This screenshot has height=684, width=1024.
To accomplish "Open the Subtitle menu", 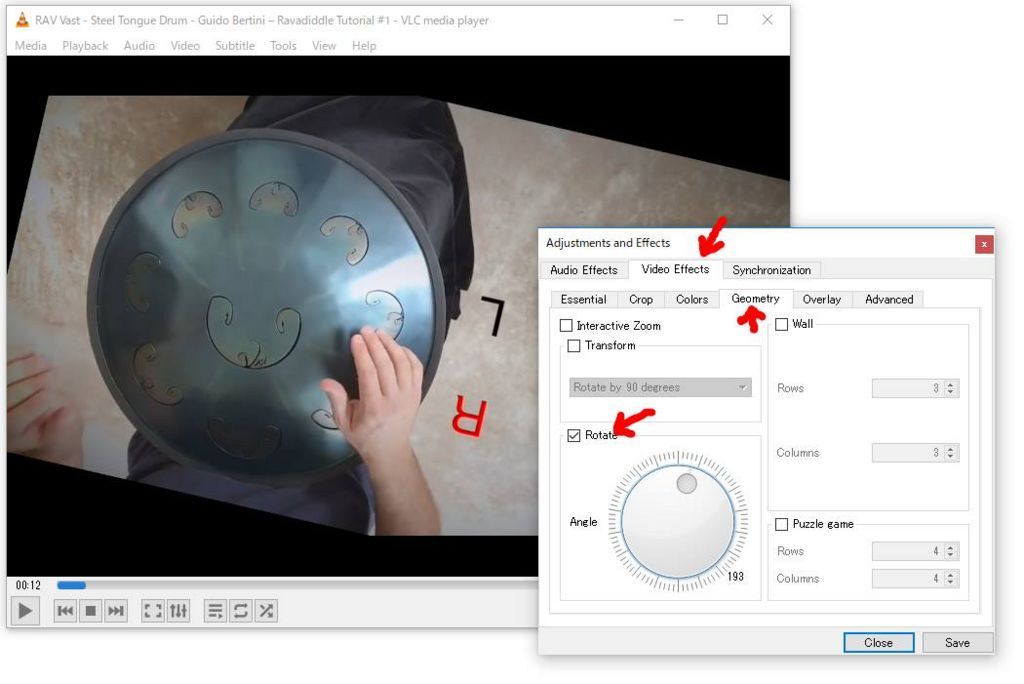I will click(x=235, y=46).
